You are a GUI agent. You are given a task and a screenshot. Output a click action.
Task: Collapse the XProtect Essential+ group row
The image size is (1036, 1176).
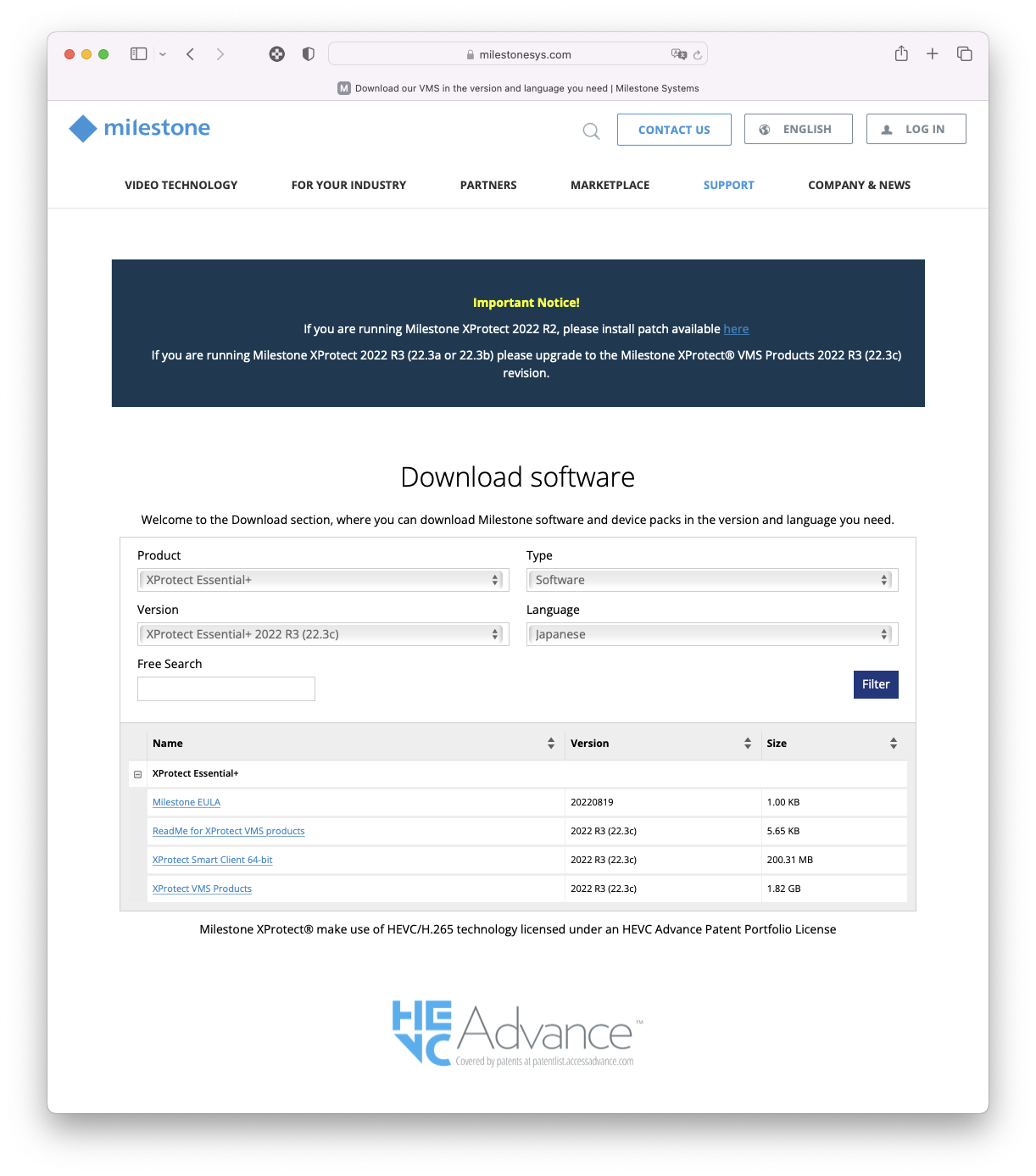(138, 774)
